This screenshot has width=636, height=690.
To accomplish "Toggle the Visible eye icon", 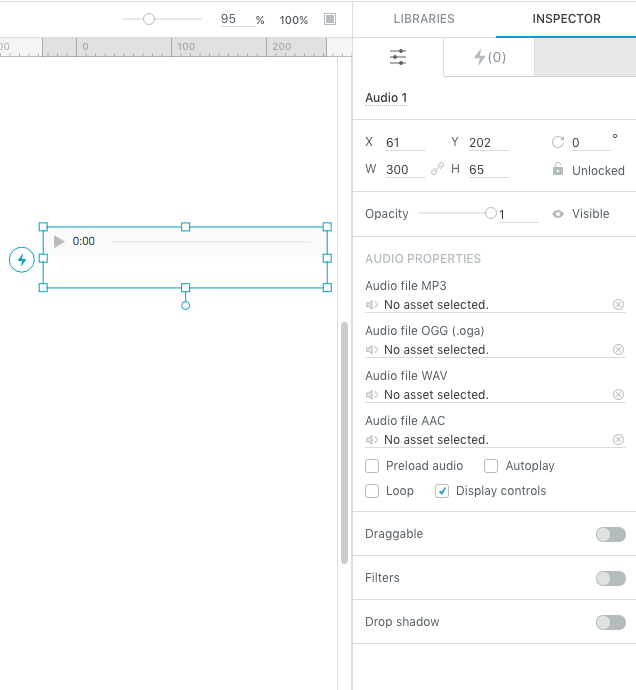I will 558,214.
